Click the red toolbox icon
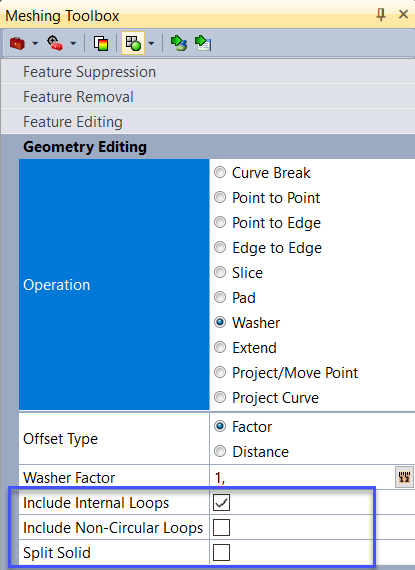 point(17,44)
